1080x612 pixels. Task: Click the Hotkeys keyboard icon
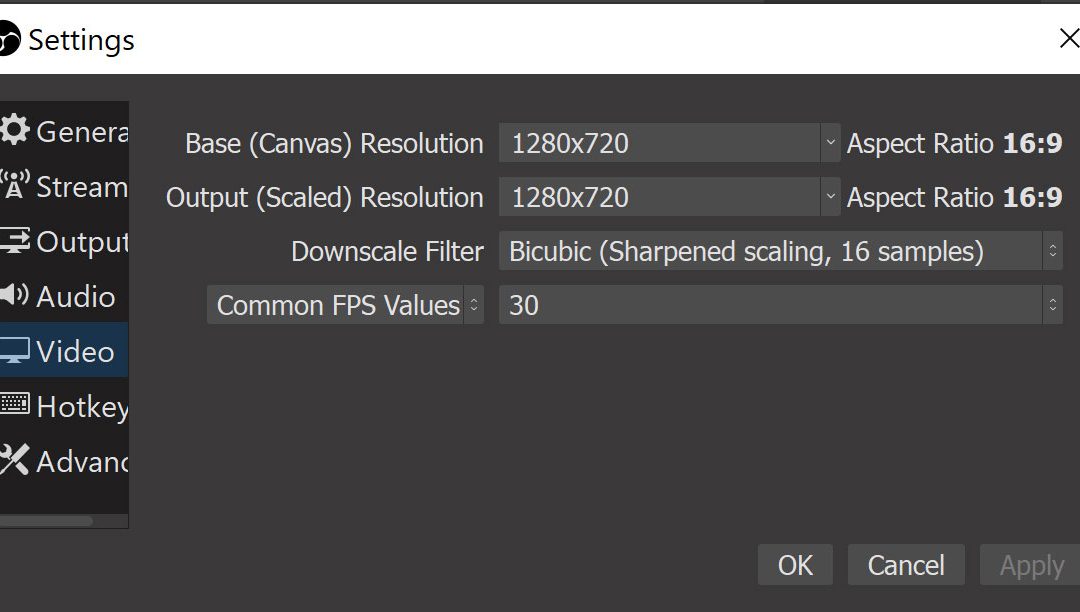click(x=14, y=405)
